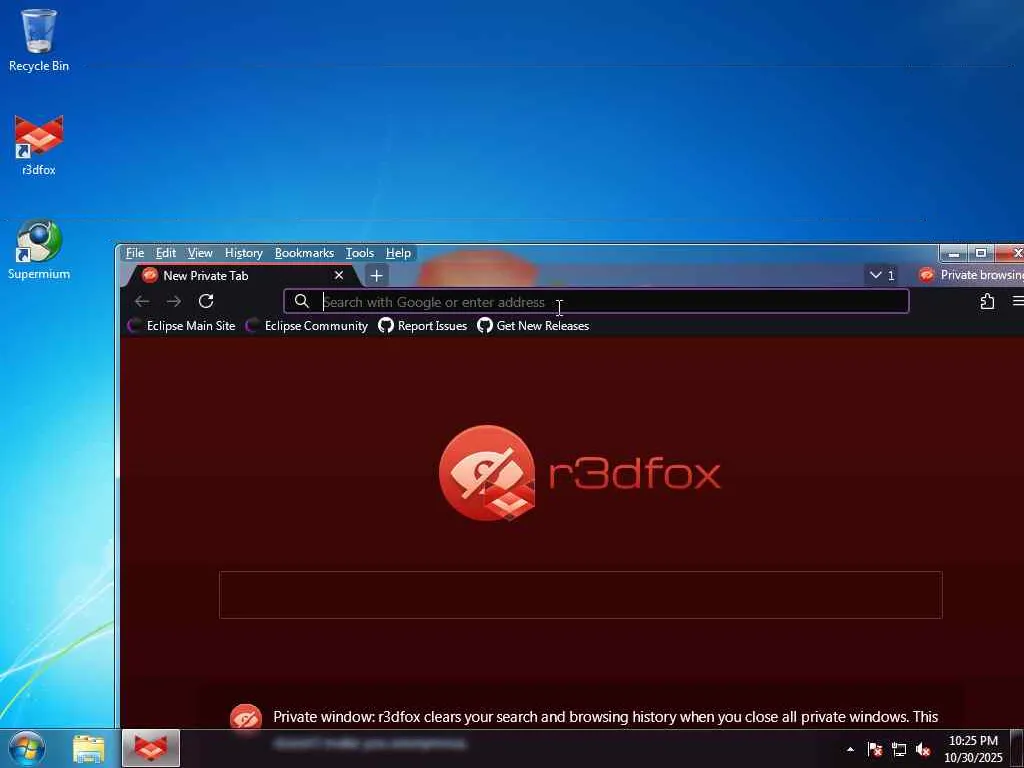Screen dimensions: 1024x768
Task: Go forward with the forward arrow
Action: [x=174, y=301]
